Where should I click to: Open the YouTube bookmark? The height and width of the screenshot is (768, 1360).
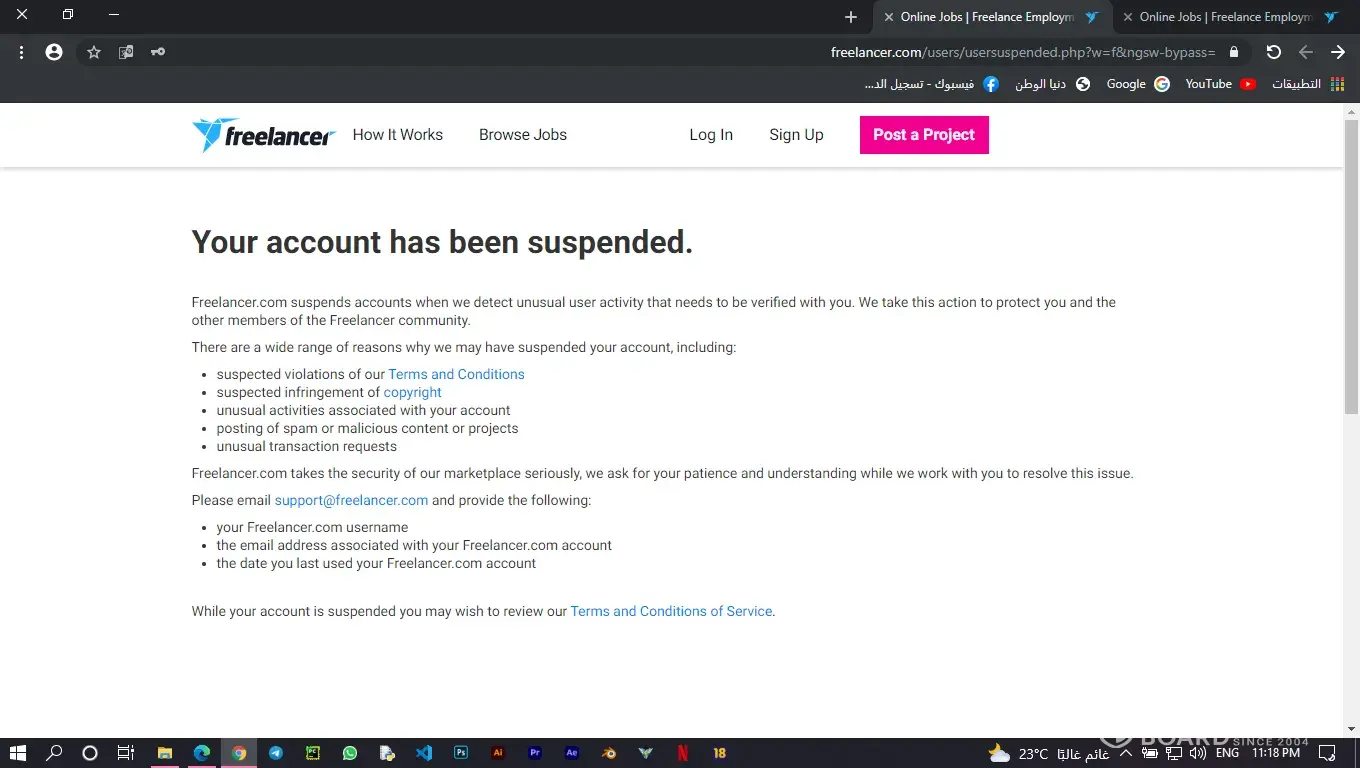[x=1219, y=84]
